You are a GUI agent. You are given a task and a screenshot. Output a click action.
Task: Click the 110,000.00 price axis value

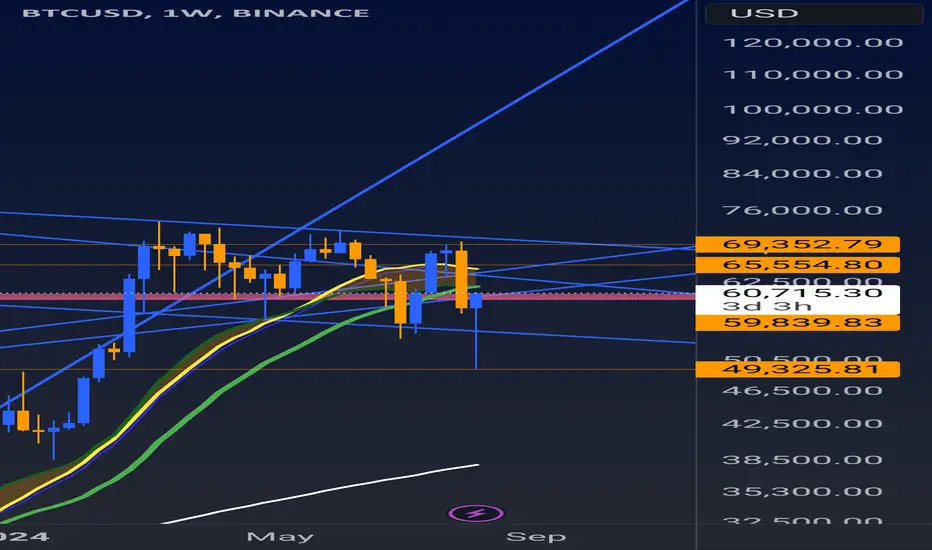point(813,75)
